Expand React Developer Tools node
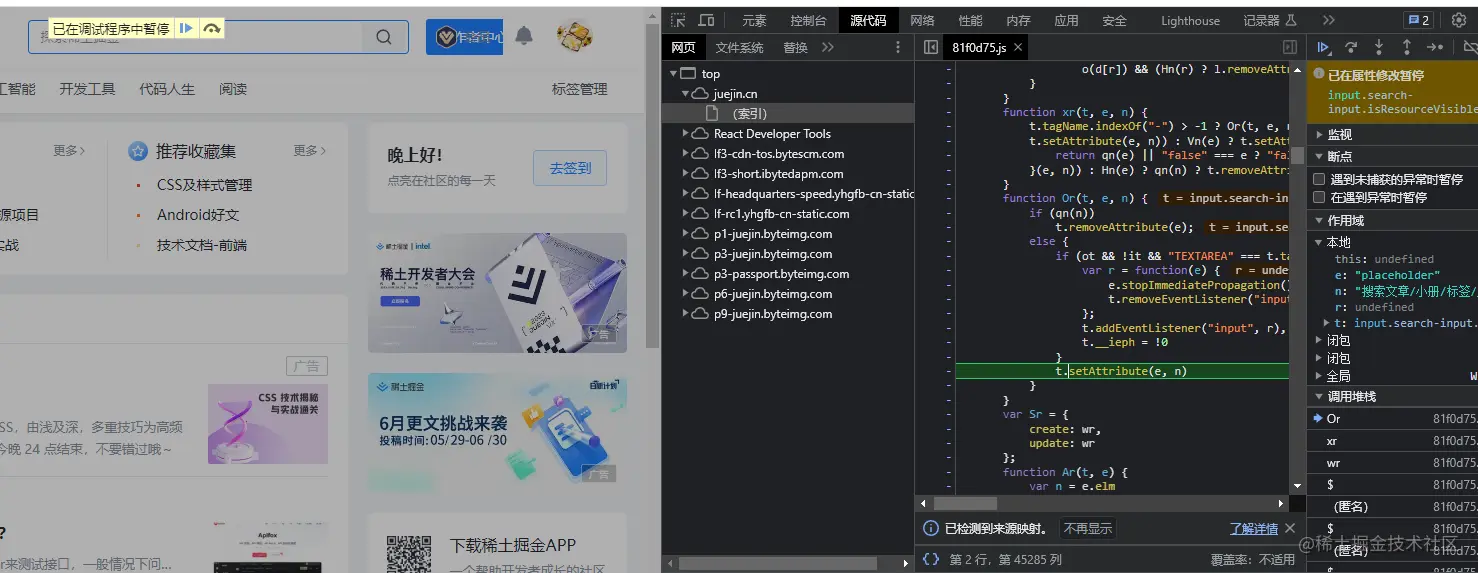Image resolution: width=1478 pixels, height=573 pixels. 686,134
